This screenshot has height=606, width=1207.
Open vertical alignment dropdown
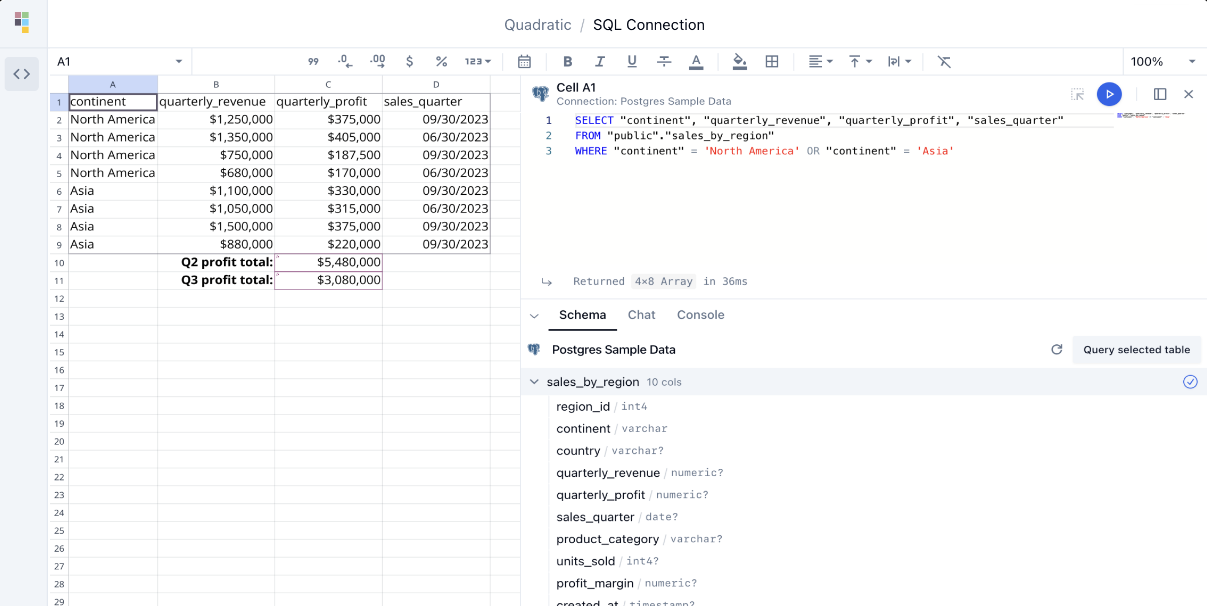(860, 61)
